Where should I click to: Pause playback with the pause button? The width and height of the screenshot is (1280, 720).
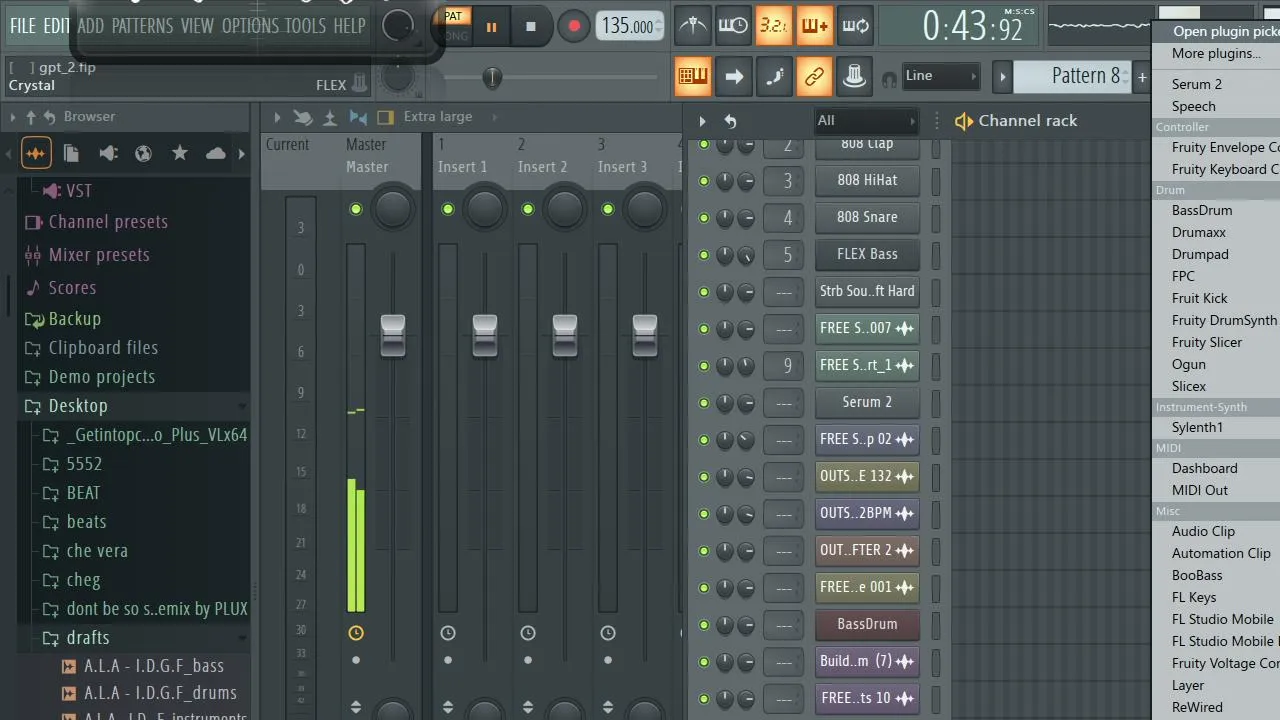click(x=491, y=27)
